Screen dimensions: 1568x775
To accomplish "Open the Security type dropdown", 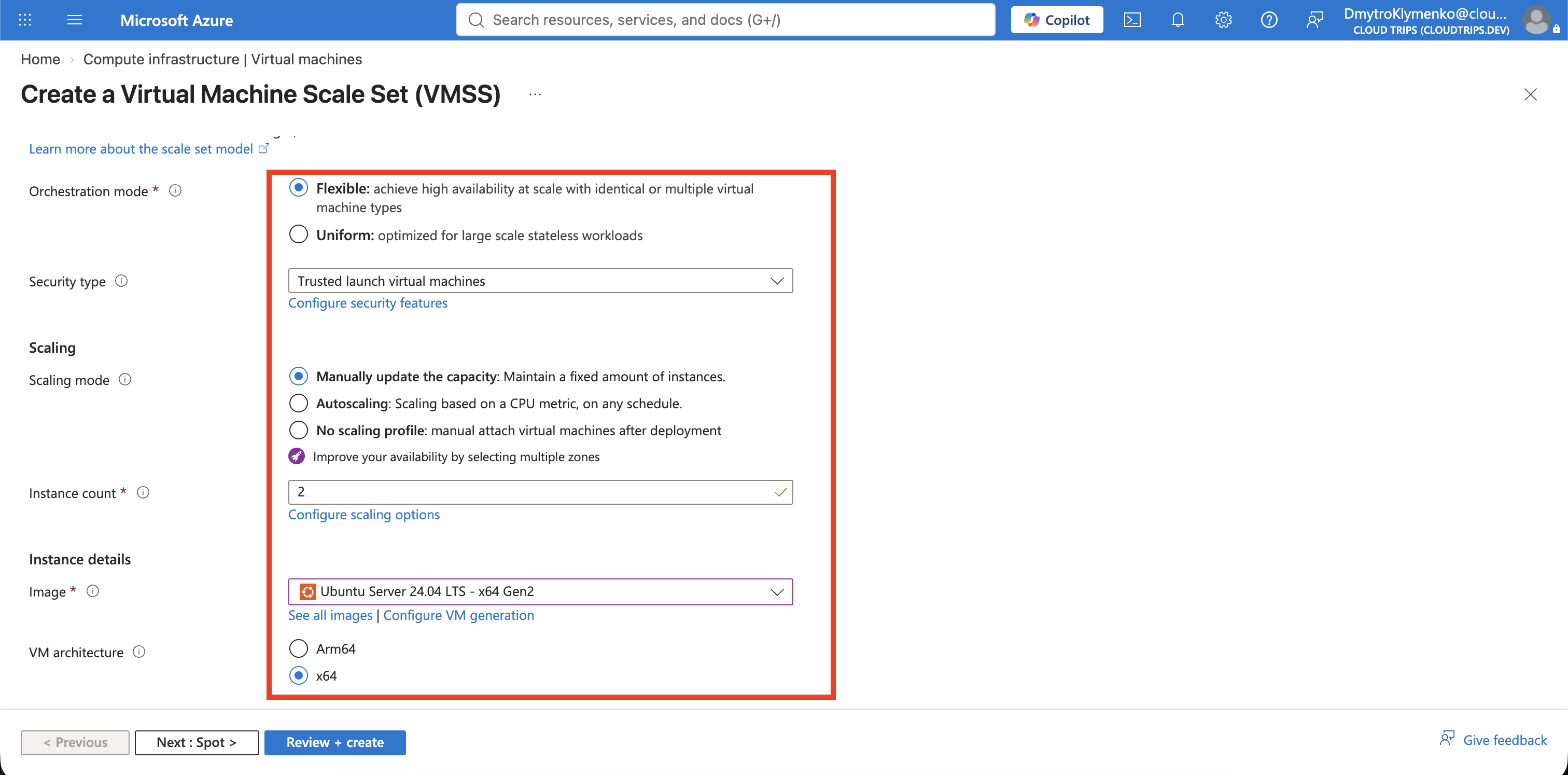I will pos(540,281).
